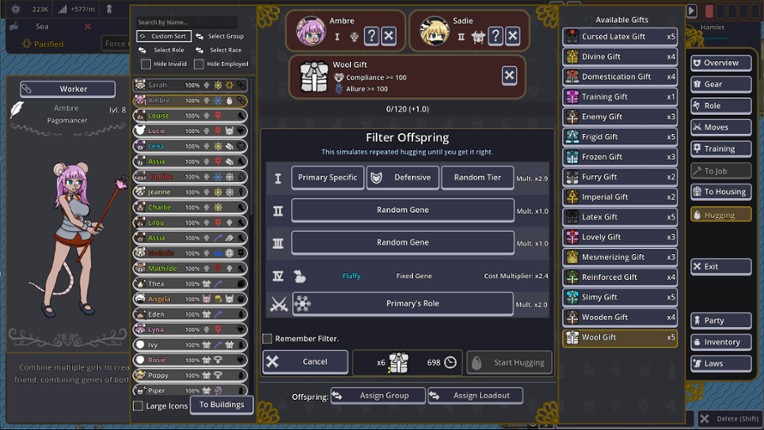
Task: Click the Cancel button
Action: click(x=306, y=362)
